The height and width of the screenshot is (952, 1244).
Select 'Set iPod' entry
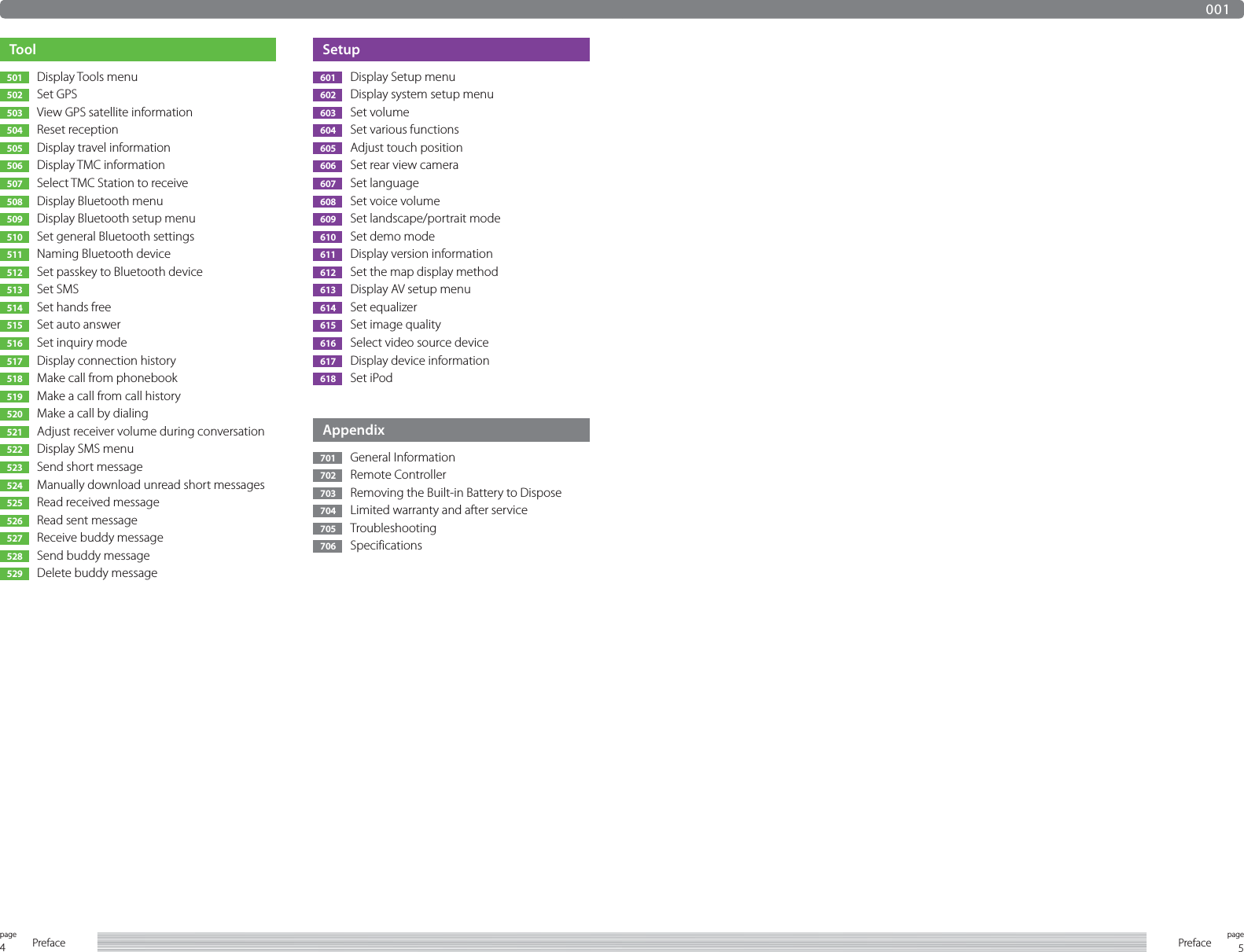tap(371, 378)
